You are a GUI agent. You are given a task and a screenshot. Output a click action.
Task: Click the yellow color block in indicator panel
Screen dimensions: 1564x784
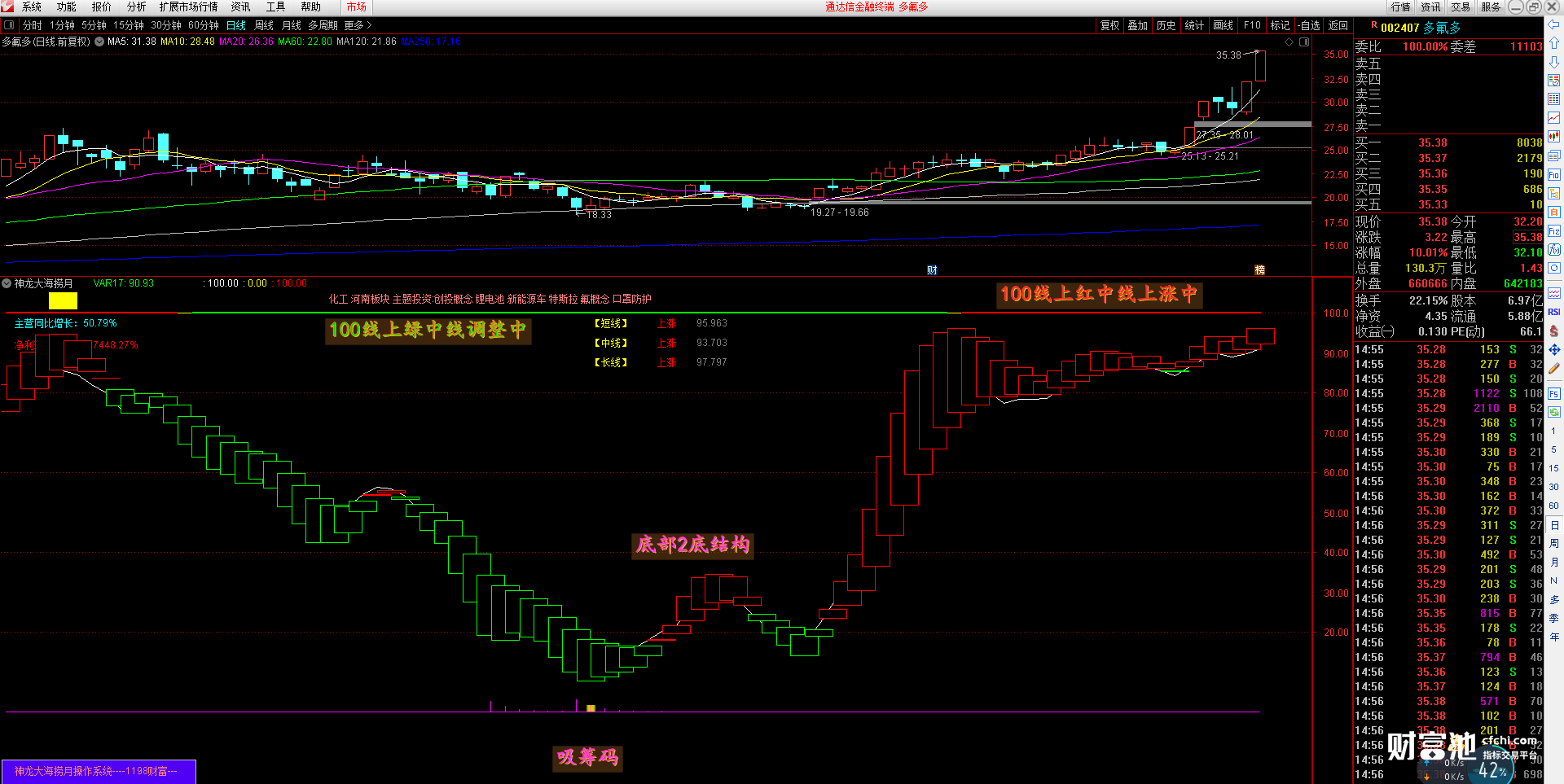pyautogui.click(x=63, y=301)
